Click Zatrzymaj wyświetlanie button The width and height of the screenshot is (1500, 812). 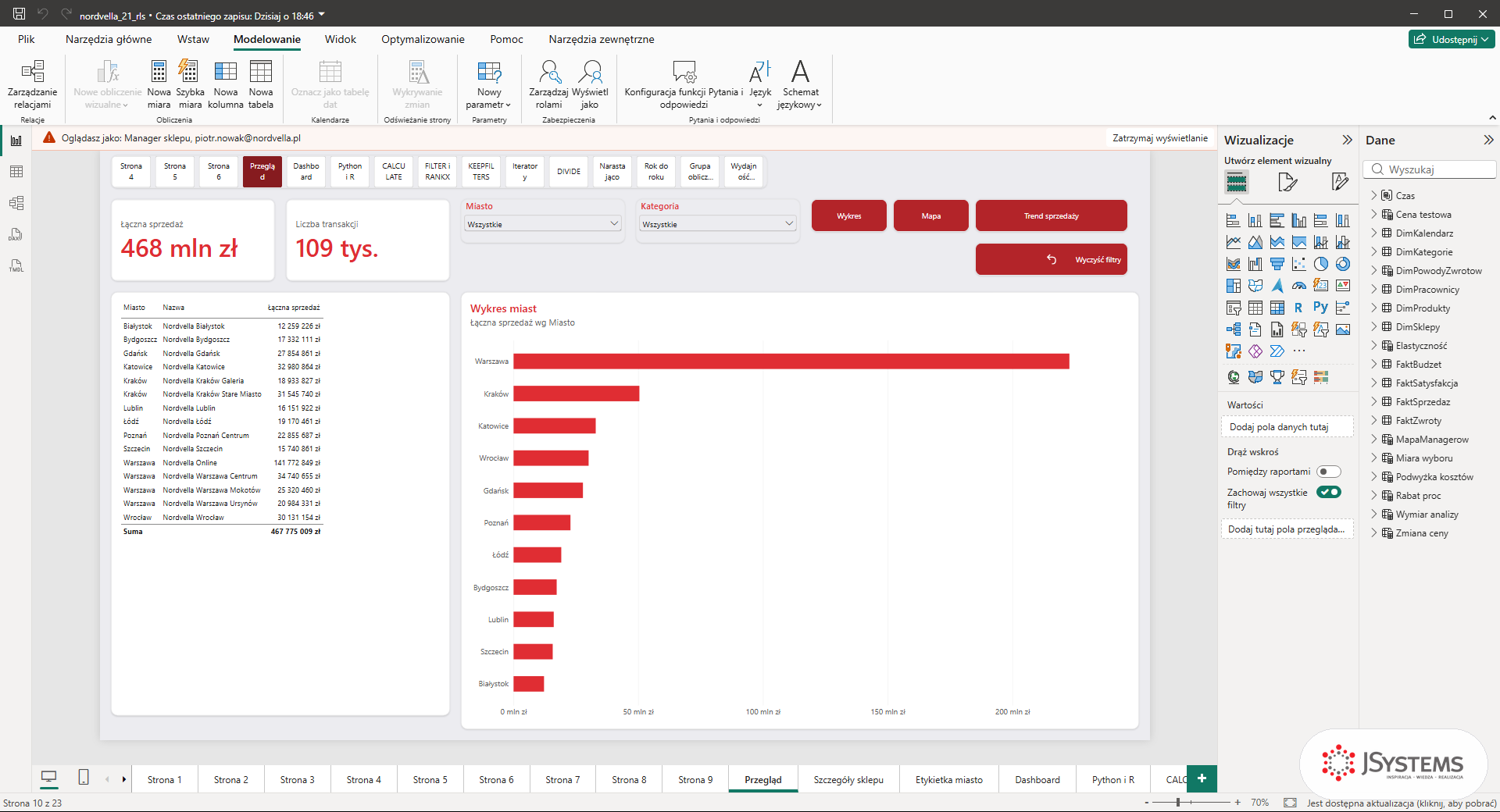[x=1160, y=138]
